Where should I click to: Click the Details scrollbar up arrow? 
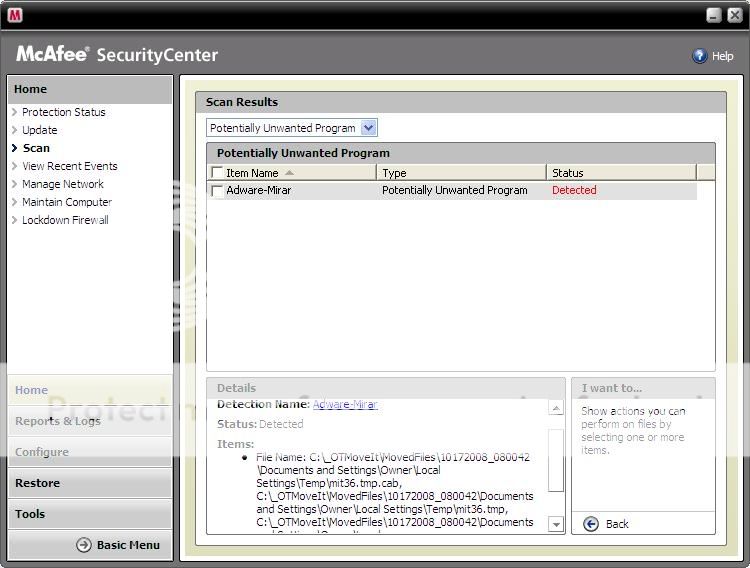pos(556,408)
